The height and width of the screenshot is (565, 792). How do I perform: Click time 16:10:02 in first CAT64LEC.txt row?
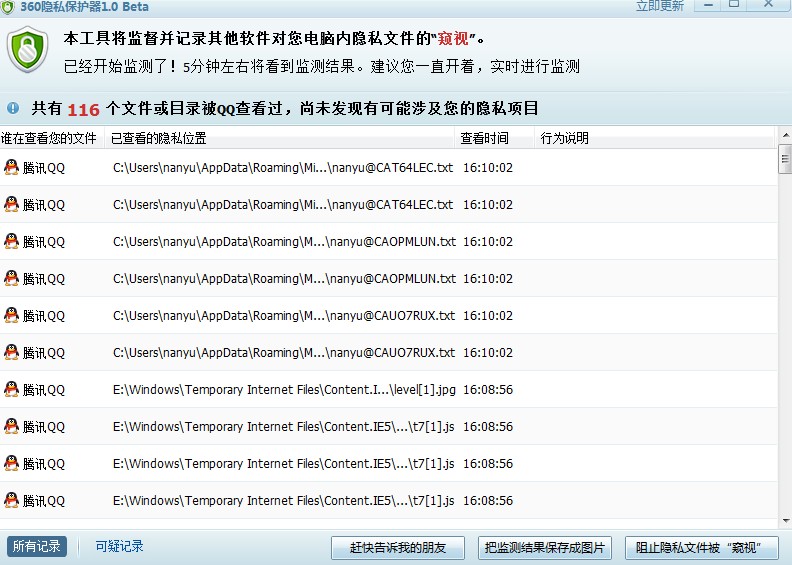coord(488,168)
